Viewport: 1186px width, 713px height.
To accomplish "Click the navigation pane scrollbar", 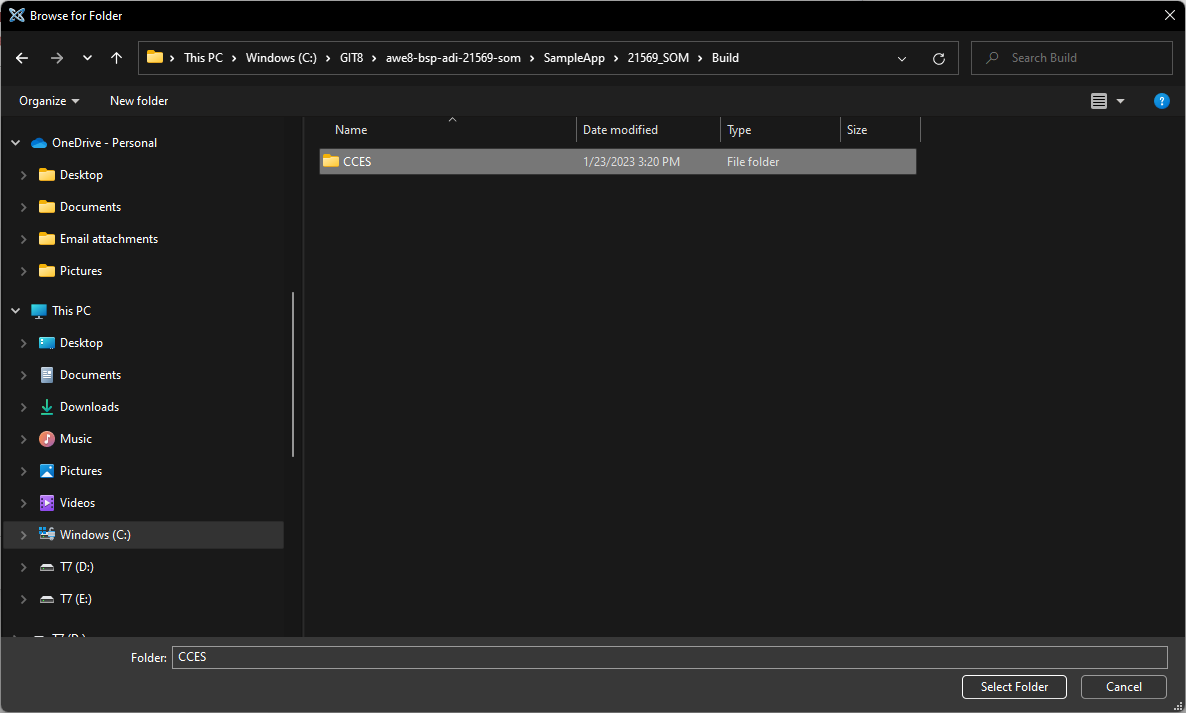I will pos(293,375).
